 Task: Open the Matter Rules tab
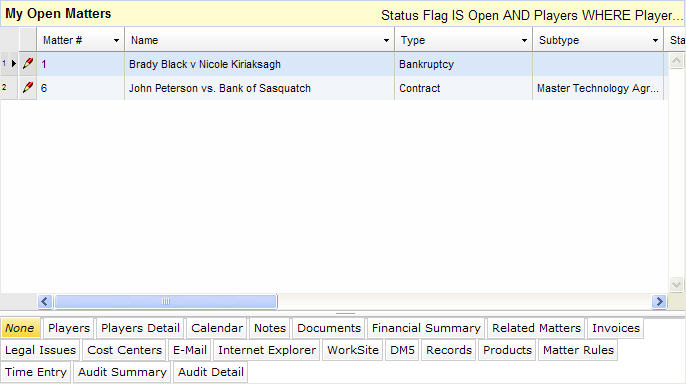click(x=578, y=350)
